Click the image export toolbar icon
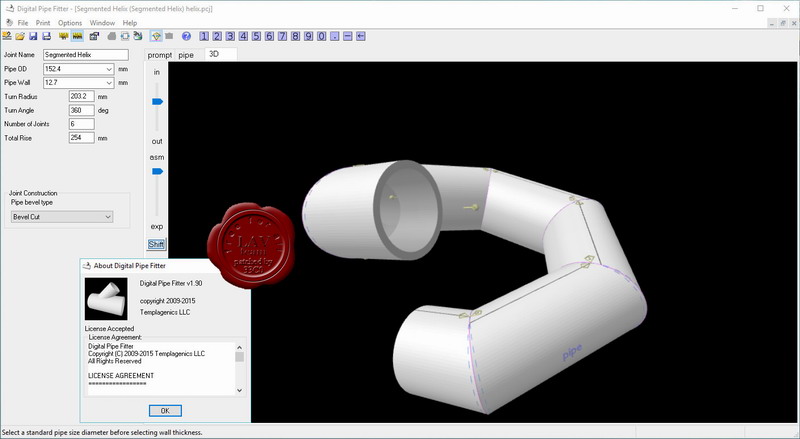The image size is (800, 439). [138, 36]
